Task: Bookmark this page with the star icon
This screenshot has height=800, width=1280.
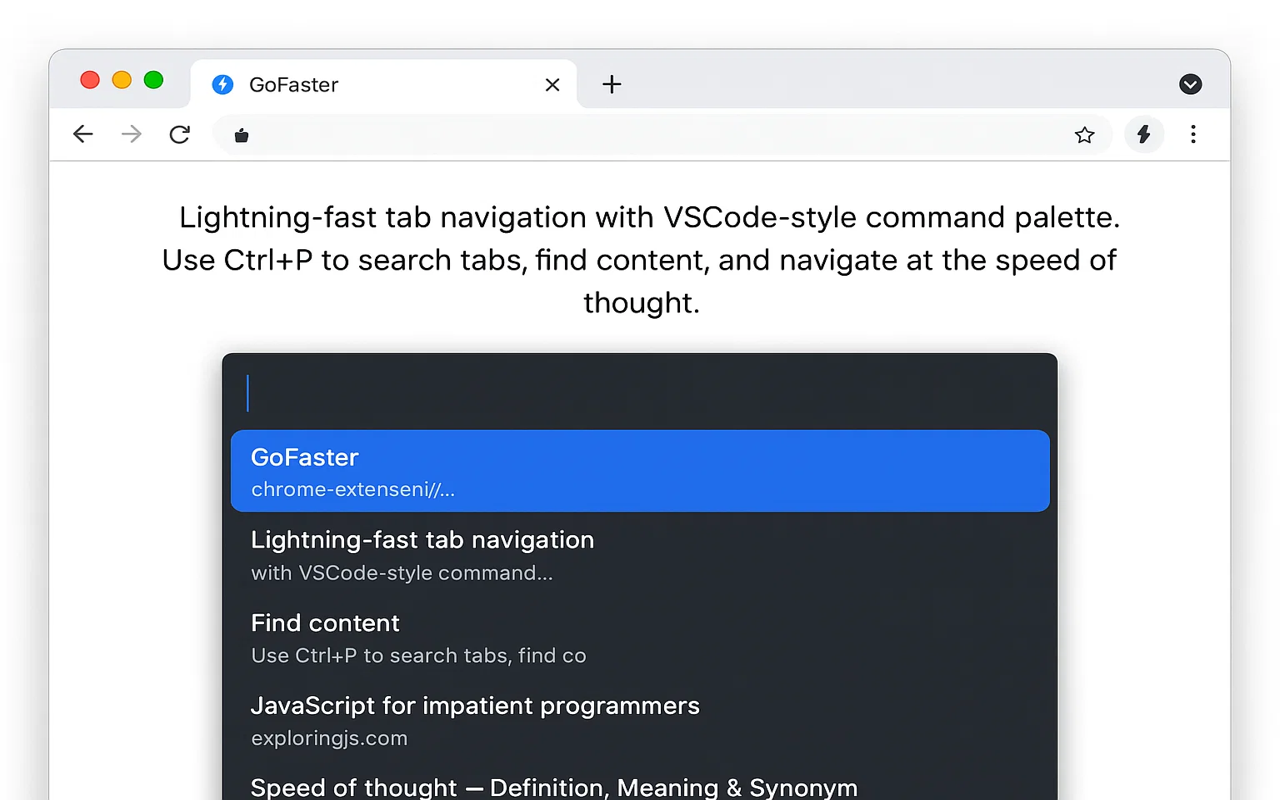Action: pyautogui.click(x=1085, y=135)
